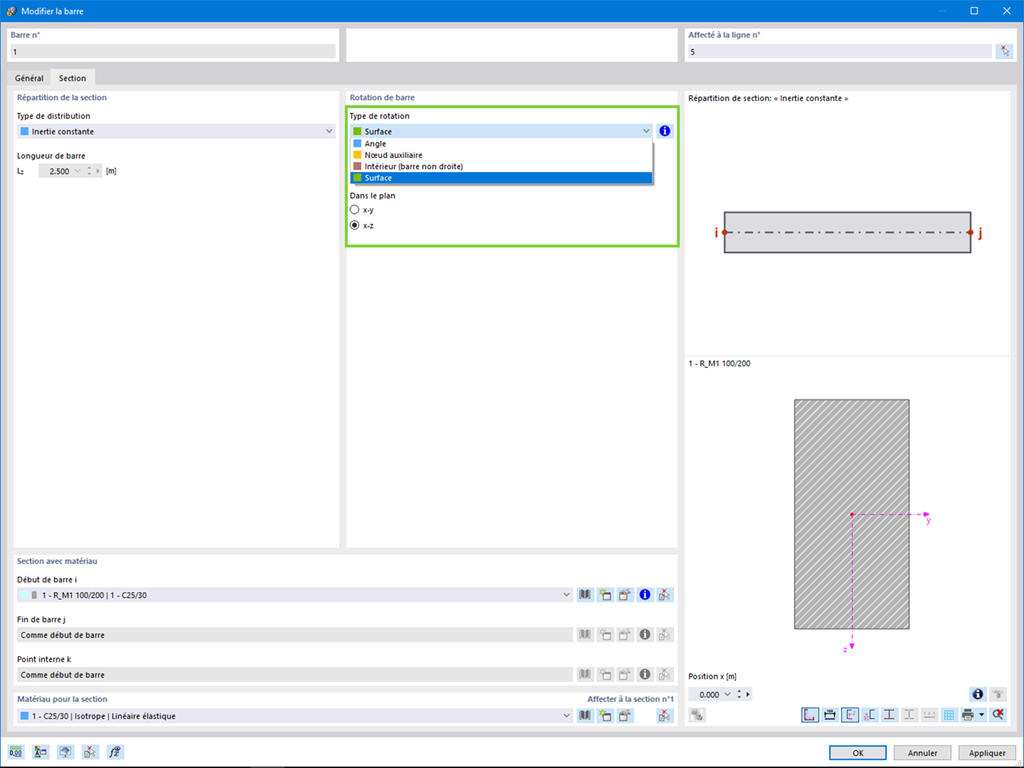Select the x-z plane radio button
Viewport: 1024px width, 768px height.
tap(355, 225)
